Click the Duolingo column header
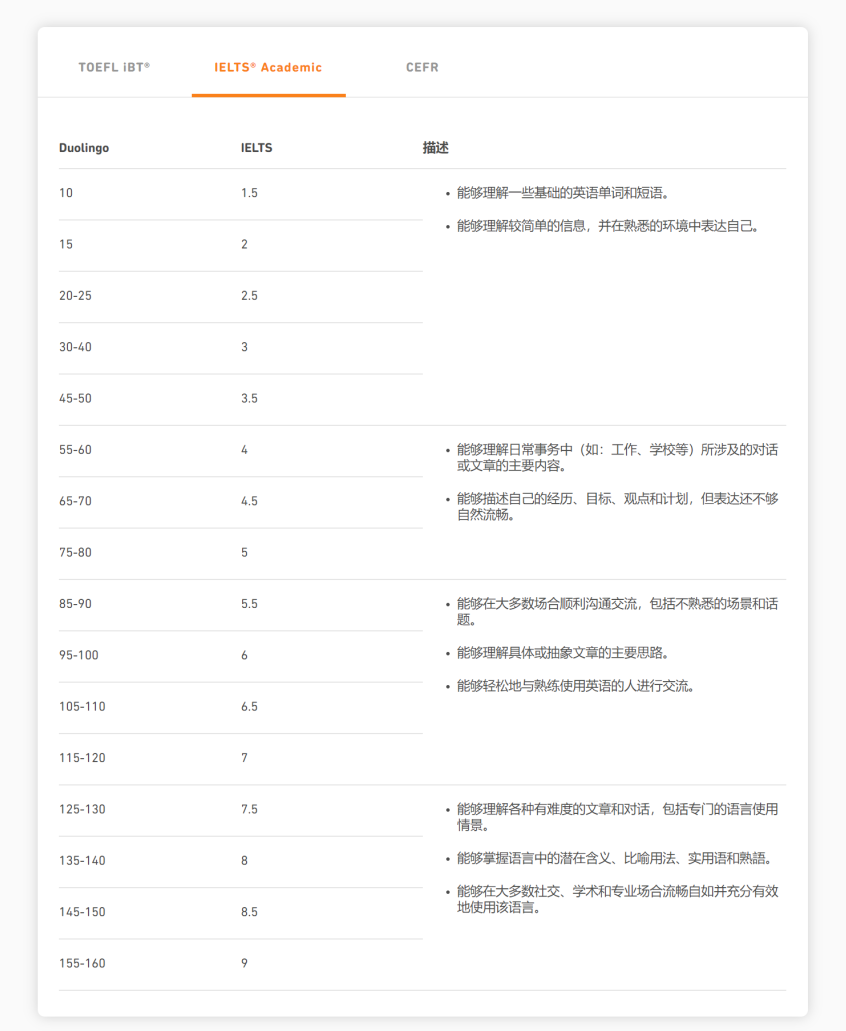Image resolution: width=846 pixels, height=1031 pixels. click(x=84, y=148)
